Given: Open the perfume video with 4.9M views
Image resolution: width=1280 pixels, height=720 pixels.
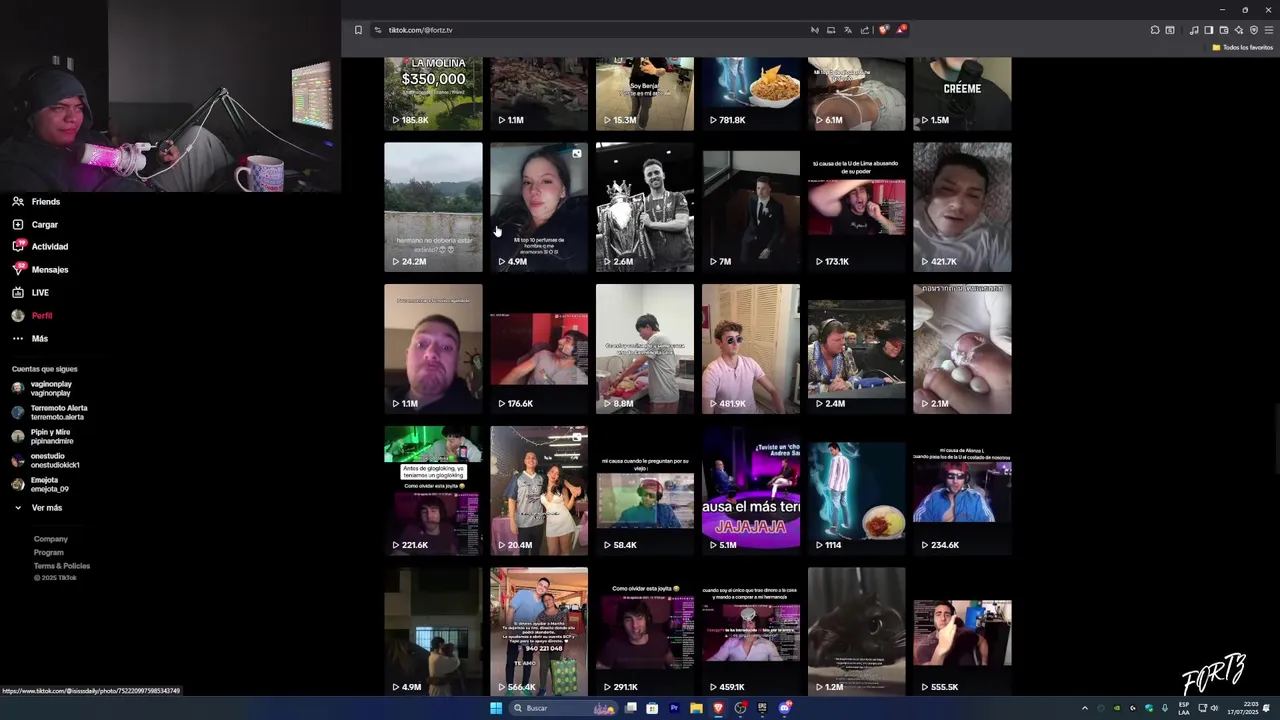Looking at the screenshot, I should point(539,207).
